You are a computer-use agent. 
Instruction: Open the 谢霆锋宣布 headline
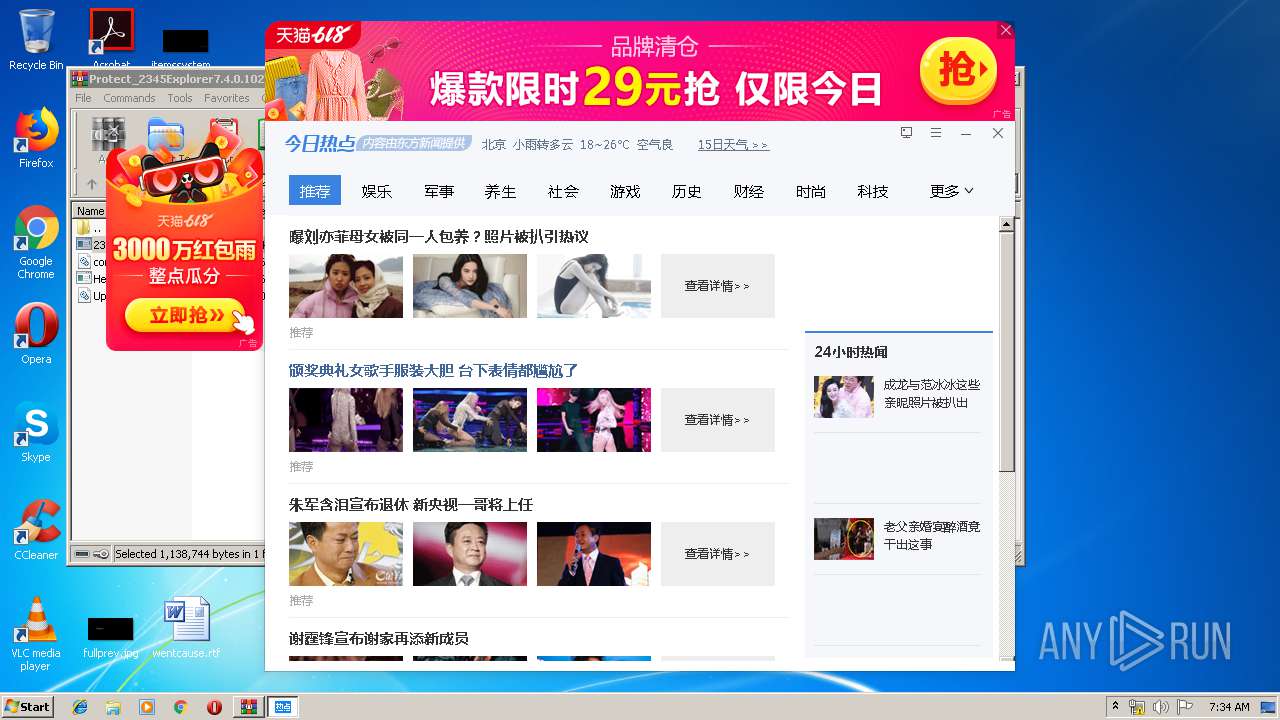coord(379,639)
